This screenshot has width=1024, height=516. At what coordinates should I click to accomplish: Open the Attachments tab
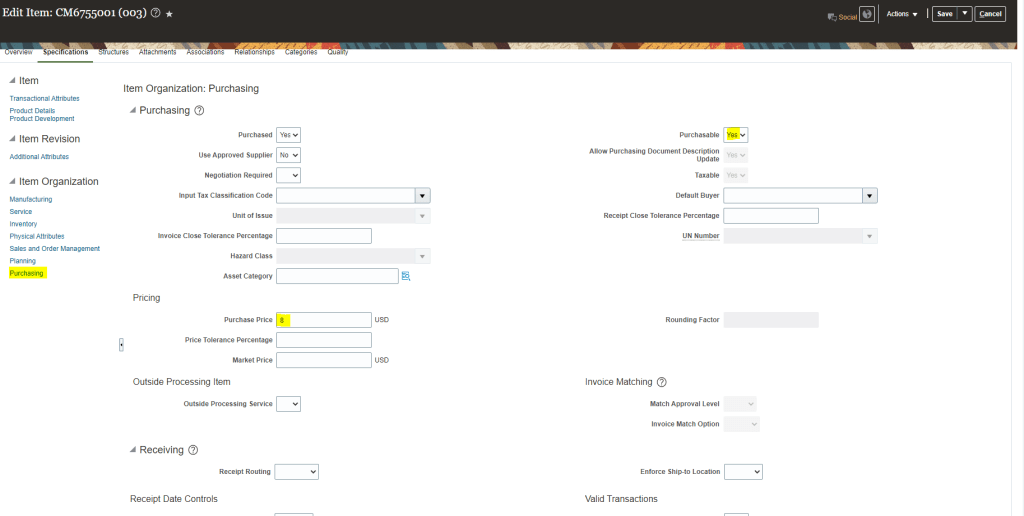[x=157, y=52]
